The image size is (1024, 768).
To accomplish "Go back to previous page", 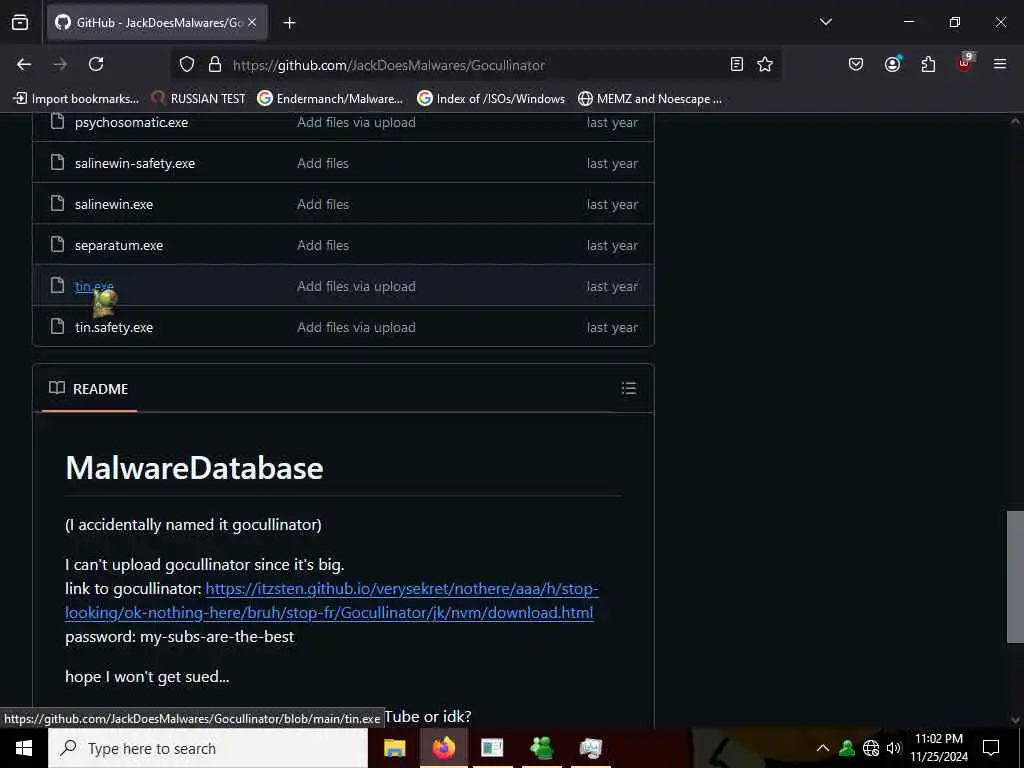I will (24, 64).
